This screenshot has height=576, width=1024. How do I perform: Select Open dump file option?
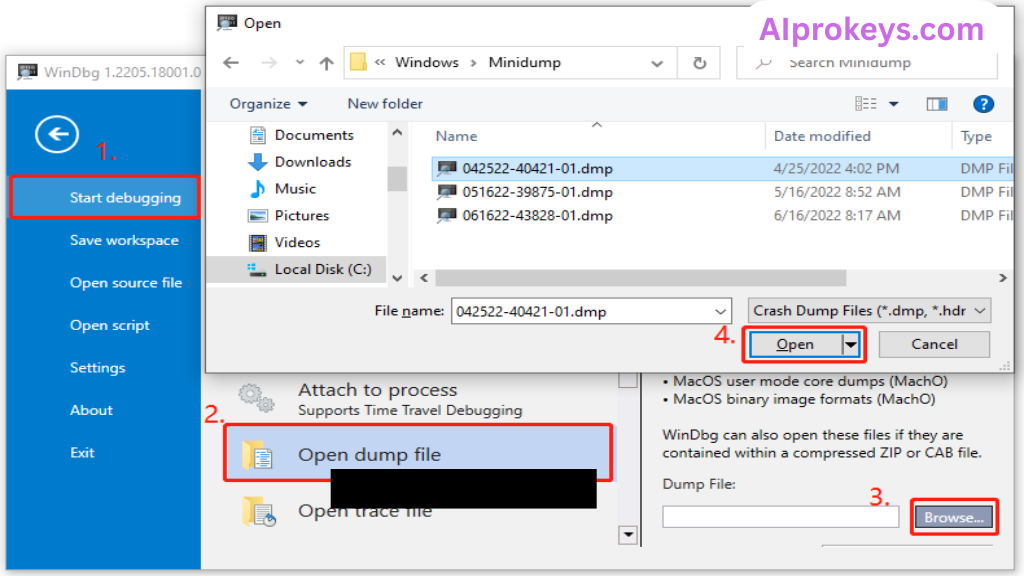pyautogui.click(x=418, y=453)
